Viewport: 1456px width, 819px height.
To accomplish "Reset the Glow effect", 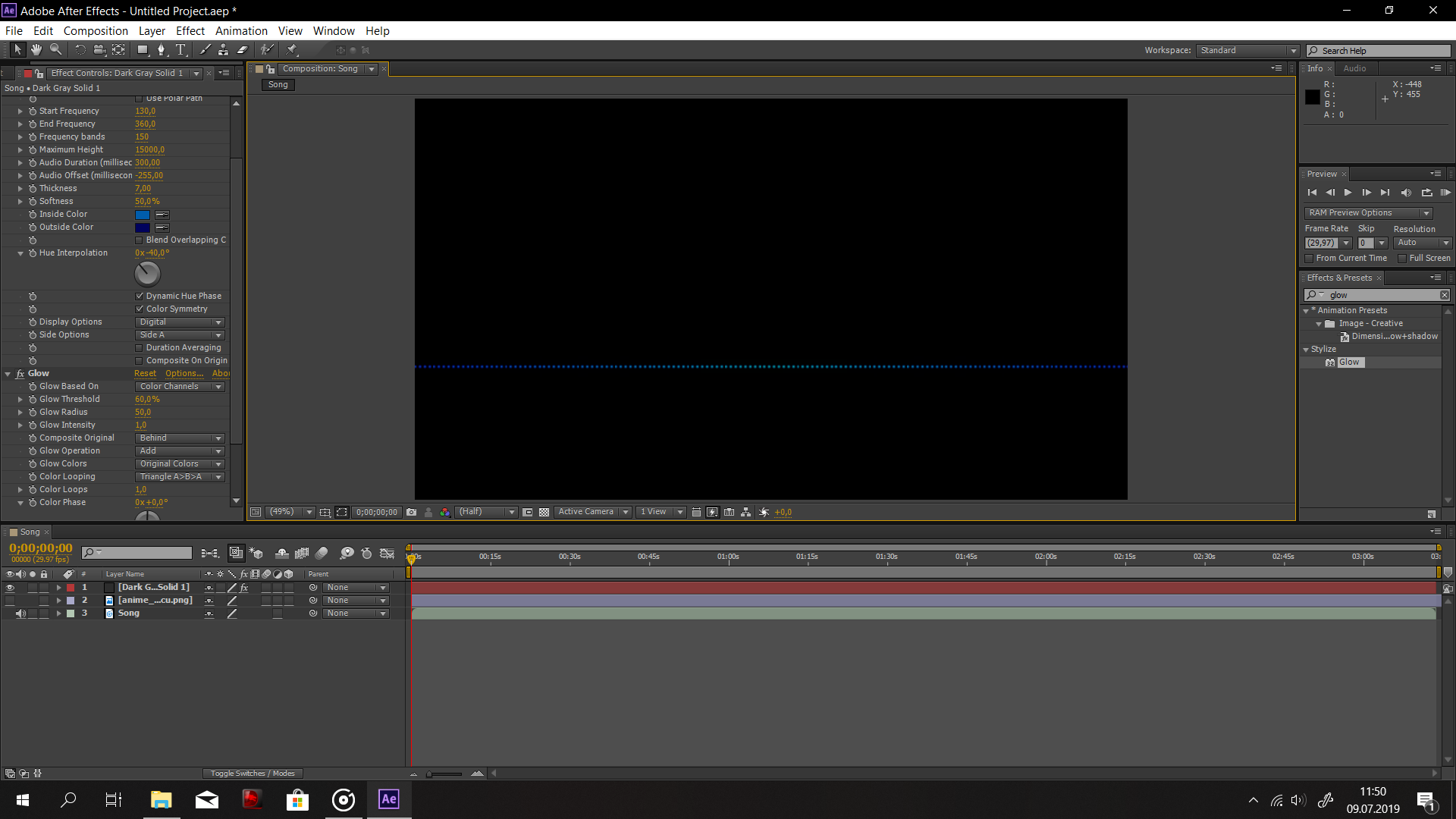I will tap(145, 374).
